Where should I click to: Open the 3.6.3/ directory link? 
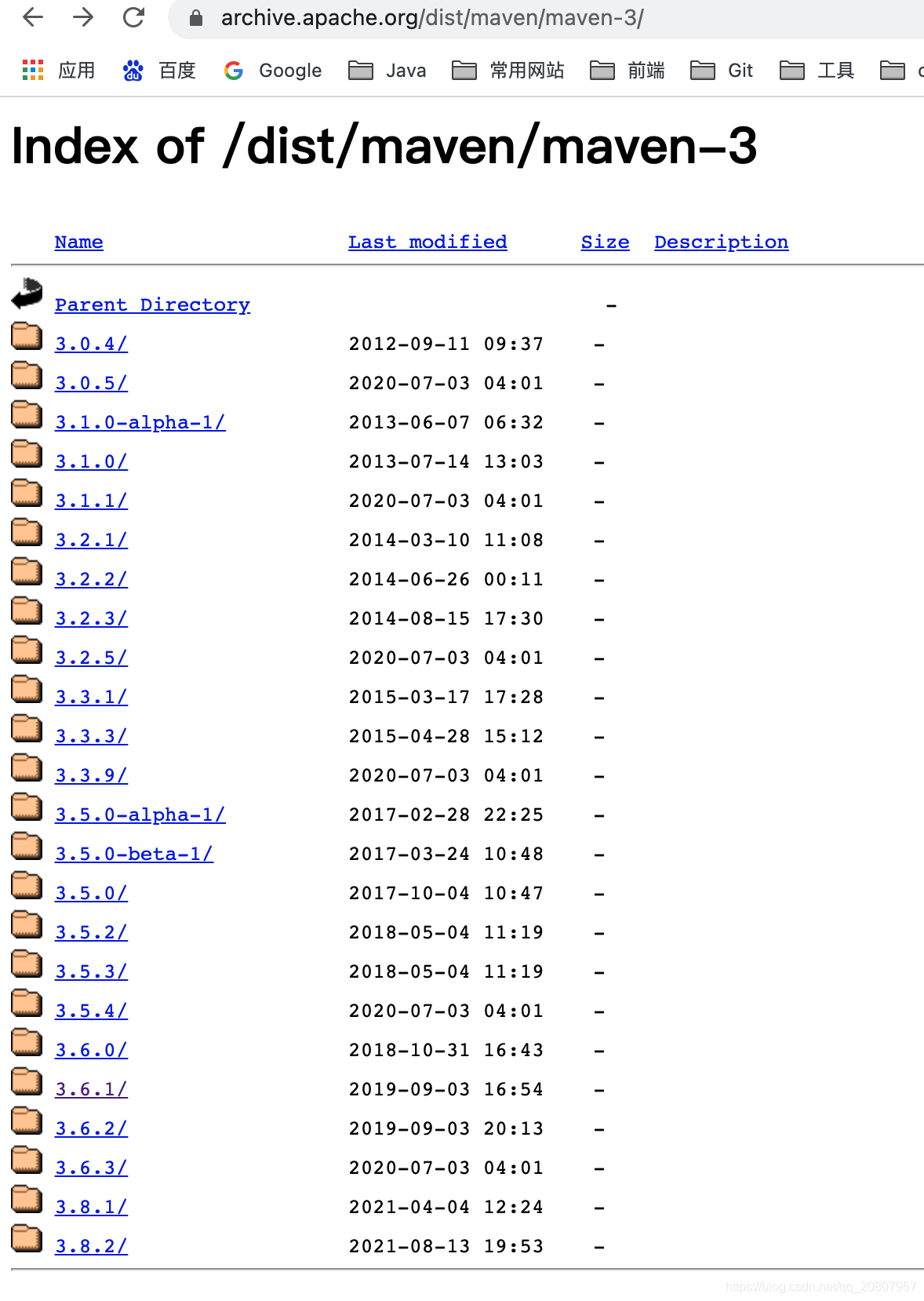pos(91,1168)
